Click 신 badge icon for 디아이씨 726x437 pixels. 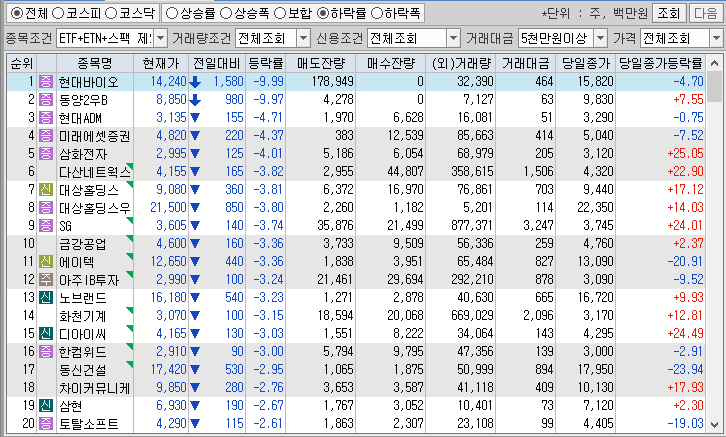(46, 334)
